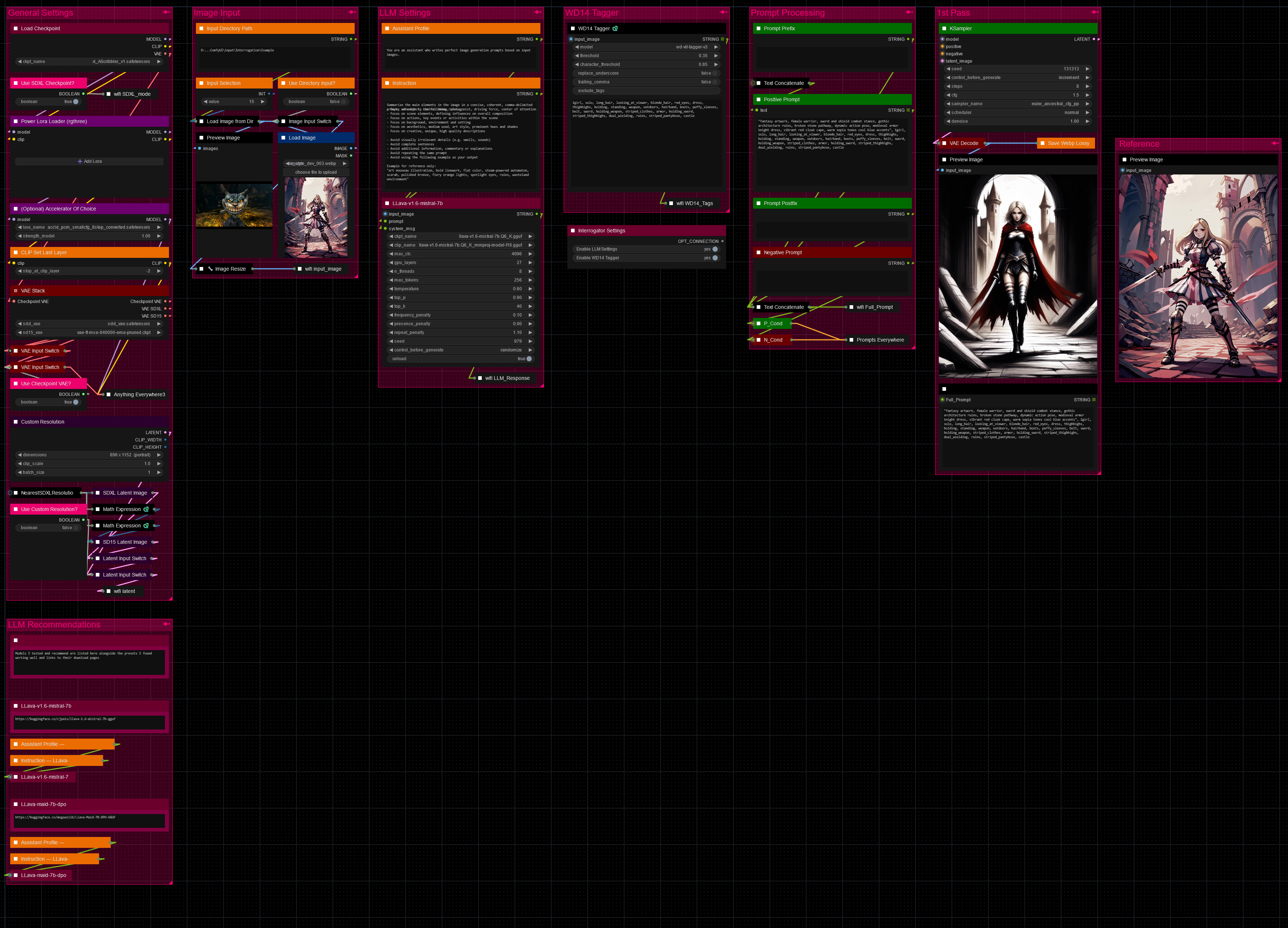Toggle Enable WD14 Tagger switch
1288x928 pixels.
714,258
